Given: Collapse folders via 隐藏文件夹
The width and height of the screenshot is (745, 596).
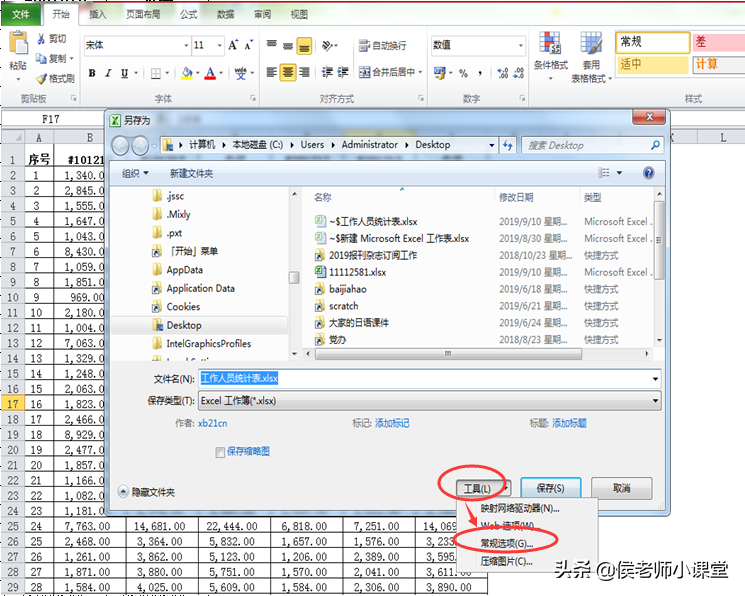Looking at the screenshot, I should [x=147, y=492].
